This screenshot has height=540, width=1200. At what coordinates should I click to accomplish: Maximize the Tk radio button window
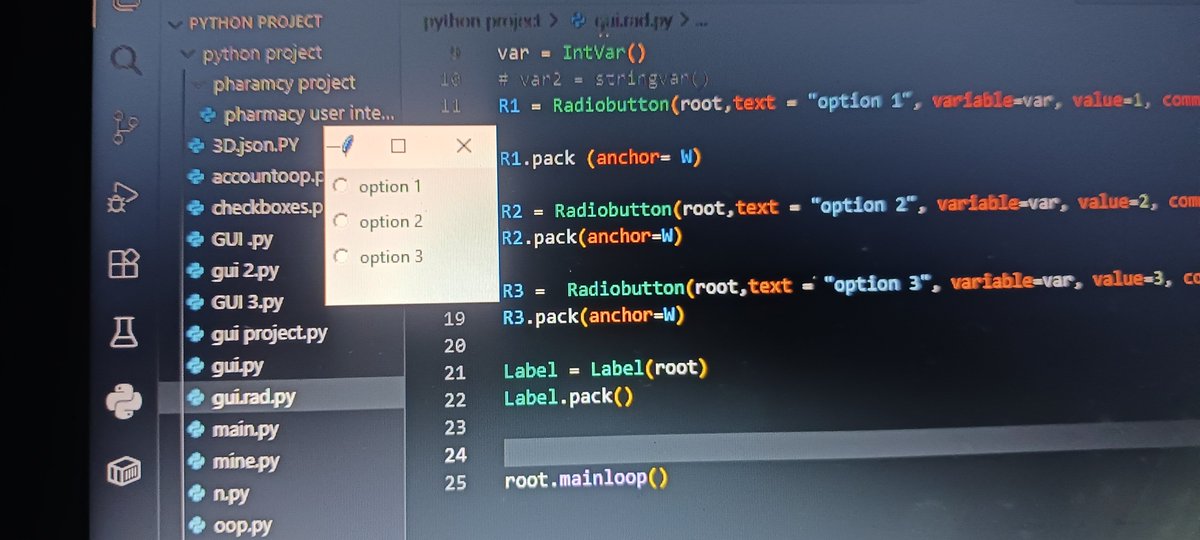pyautogui.click(x=398, y=146)
